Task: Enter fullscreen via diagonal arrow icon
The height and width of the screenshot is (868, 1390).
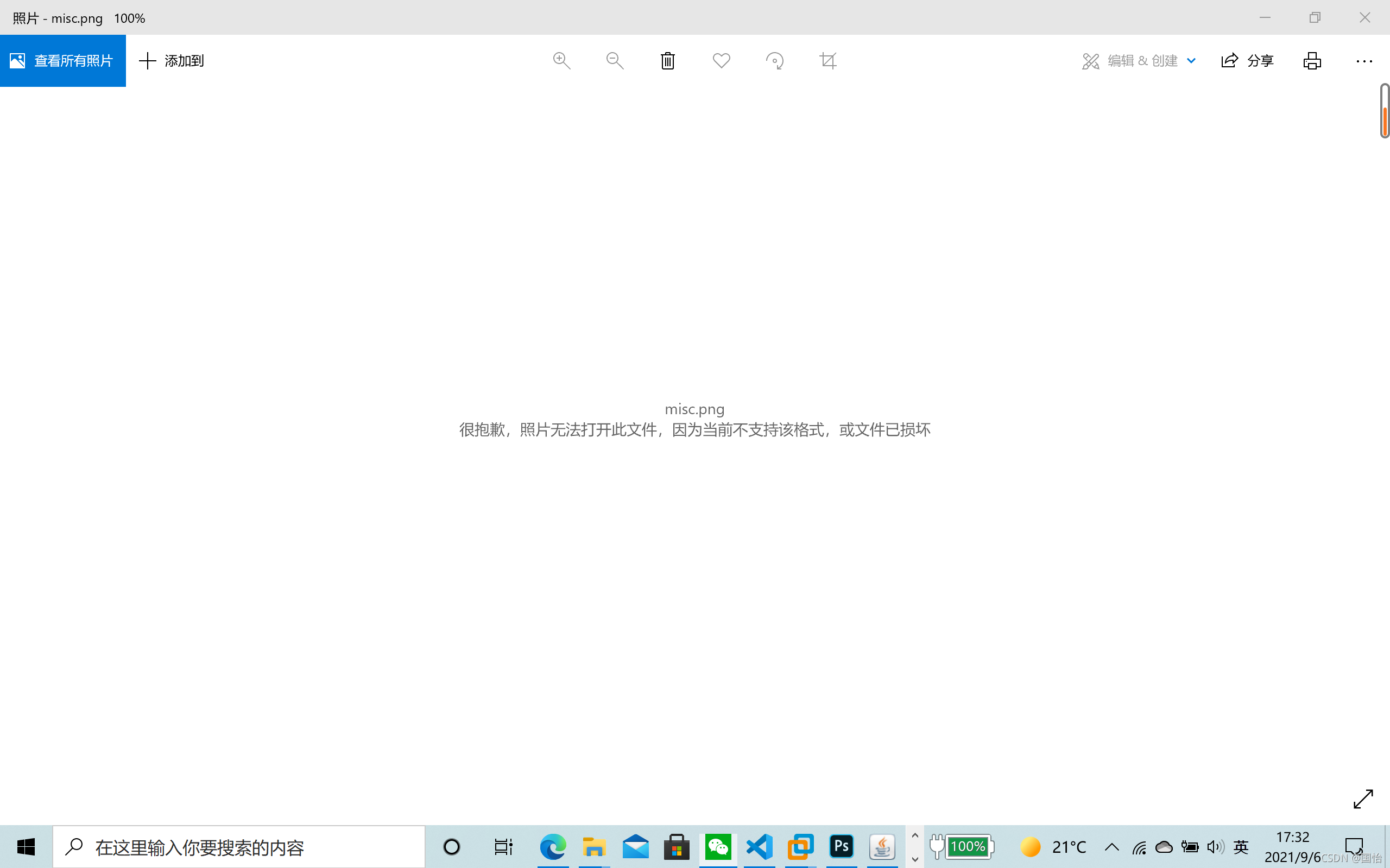Action: [1362, 799]
